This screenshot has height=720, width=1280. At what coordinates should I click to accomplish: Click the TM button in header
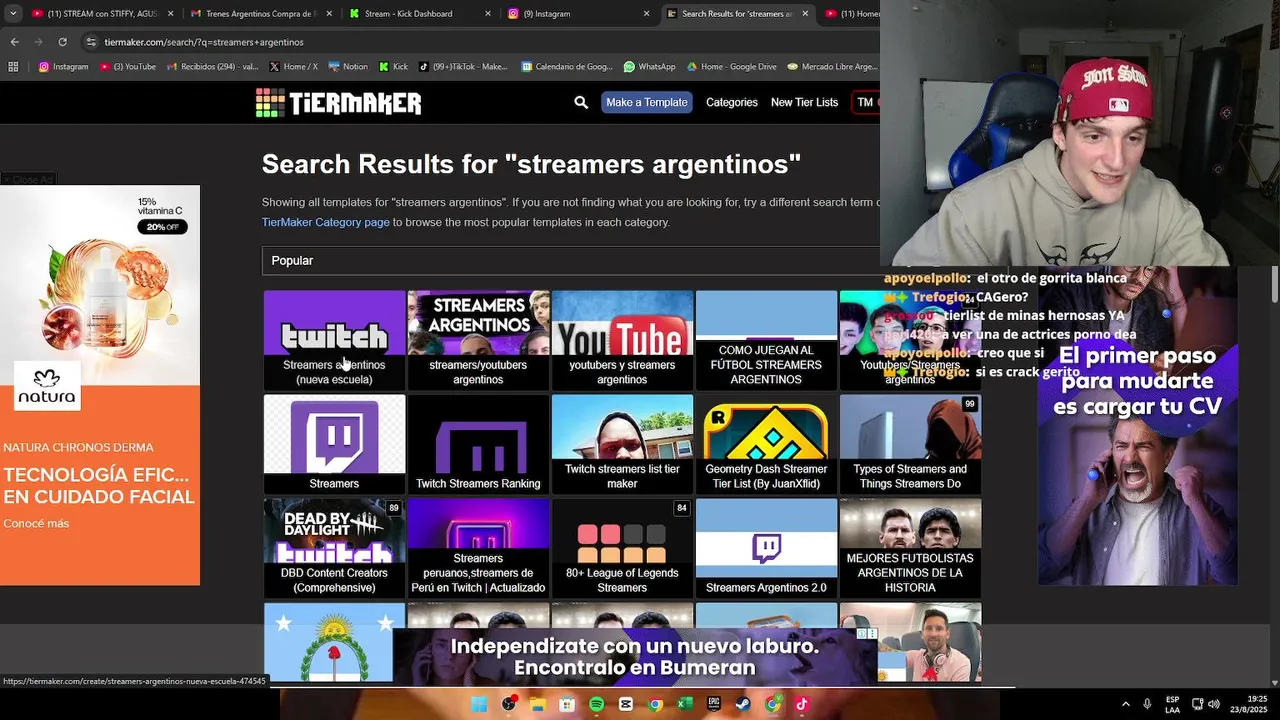pos(865,102)
